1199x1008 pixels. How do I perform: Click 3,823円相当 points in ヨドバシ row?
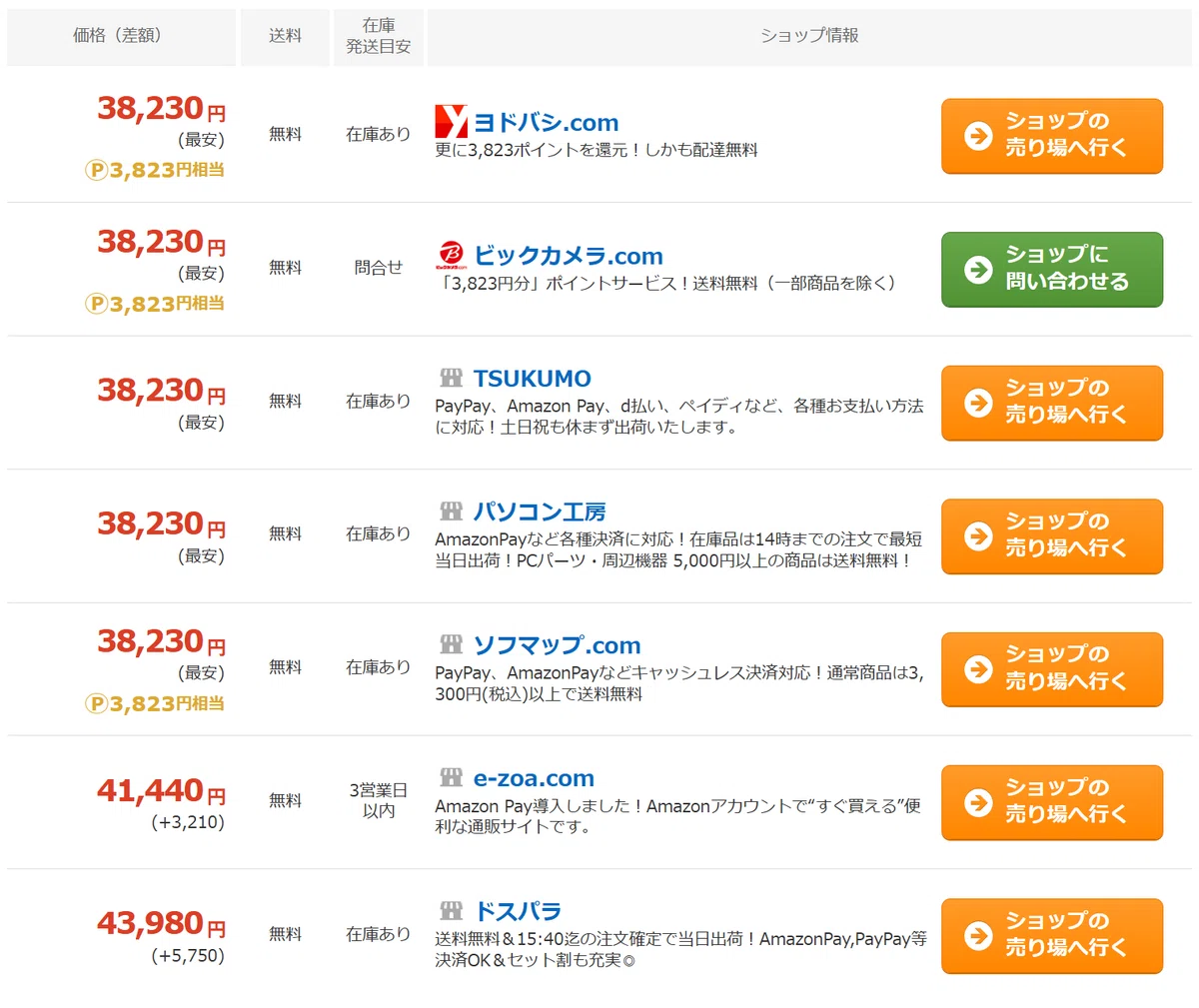click(x=167, y=170)
